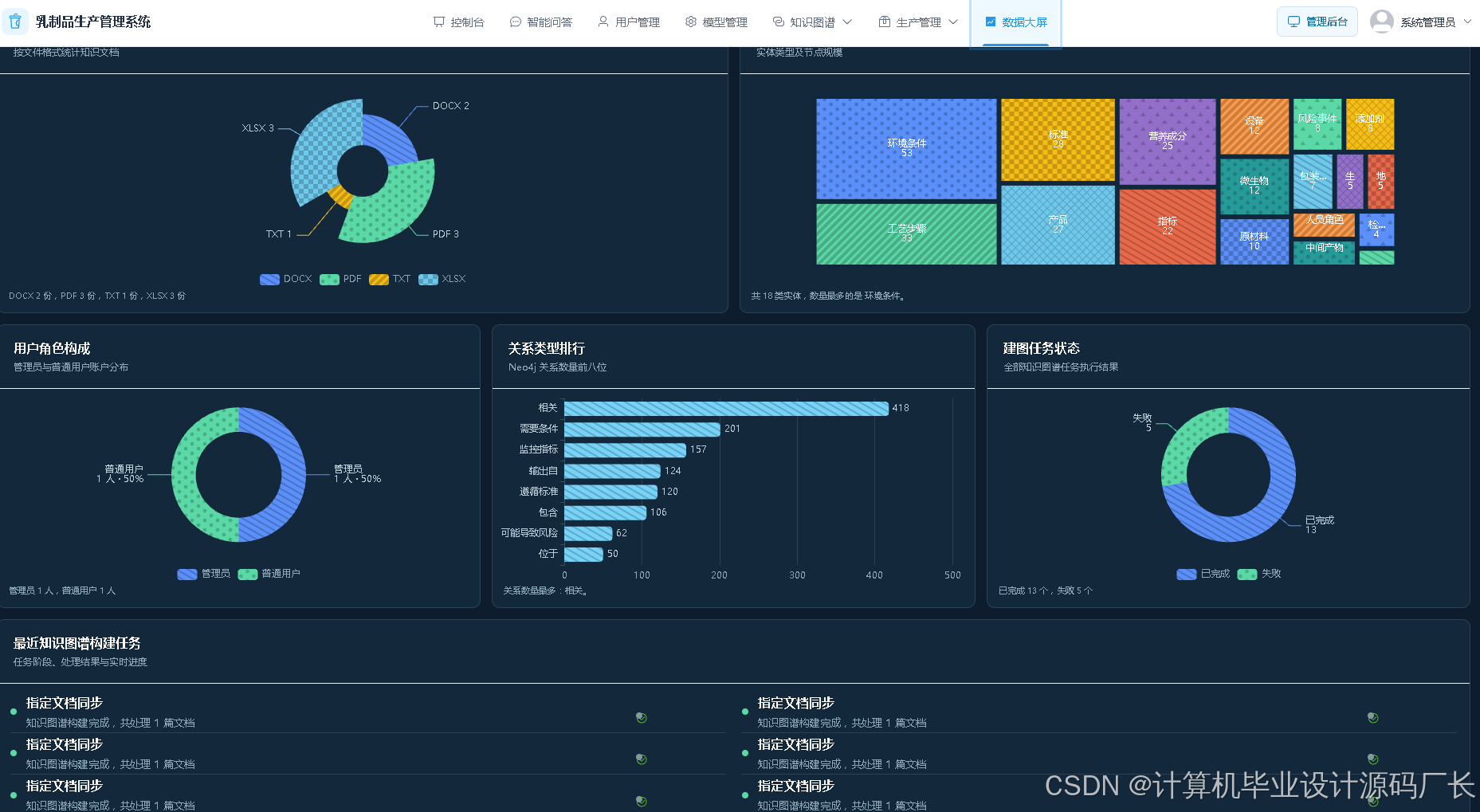
Task: Select the 产品 27 treemap block
Action: 1058,225
